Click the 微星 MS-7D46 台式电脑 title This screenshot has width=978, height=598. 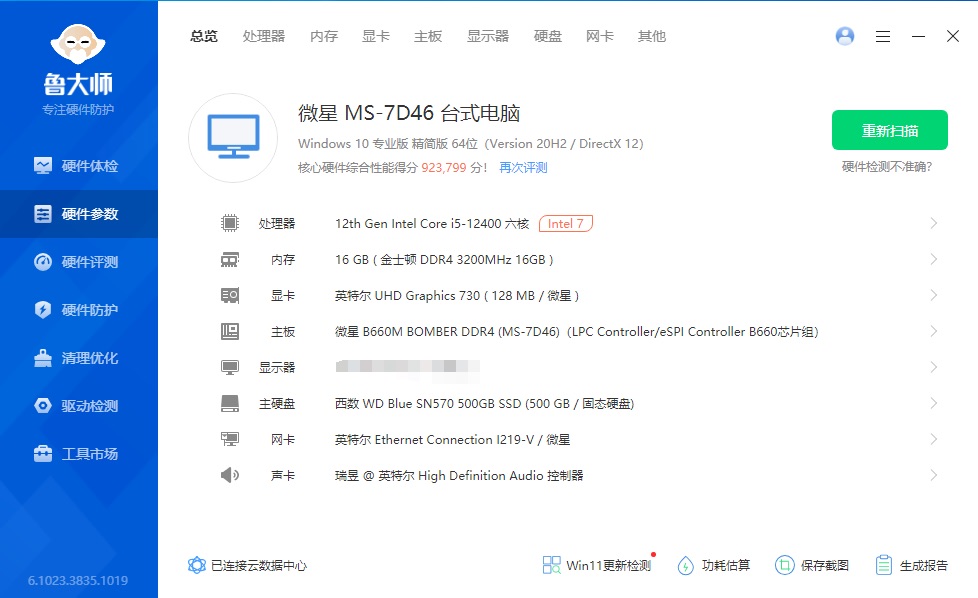tap(409, 113)
